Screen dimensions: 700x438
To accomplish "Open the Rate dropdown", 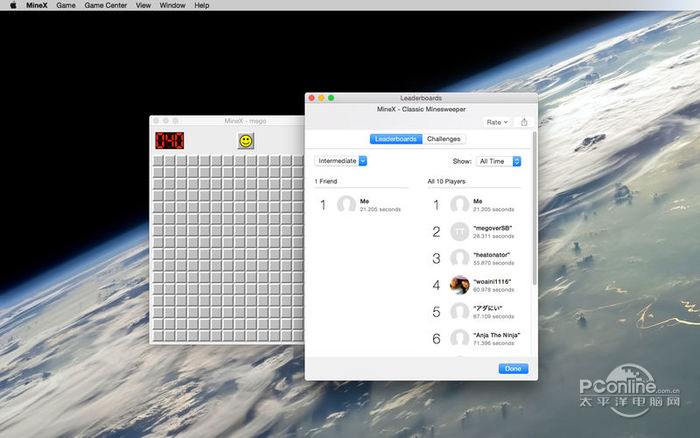I will coord(497,122).
